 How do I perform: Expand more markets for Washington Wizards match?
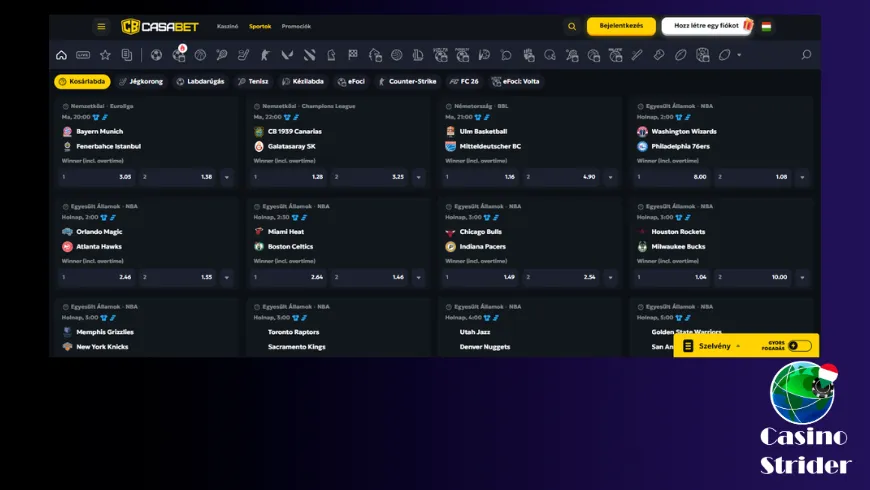coord(802,177)
